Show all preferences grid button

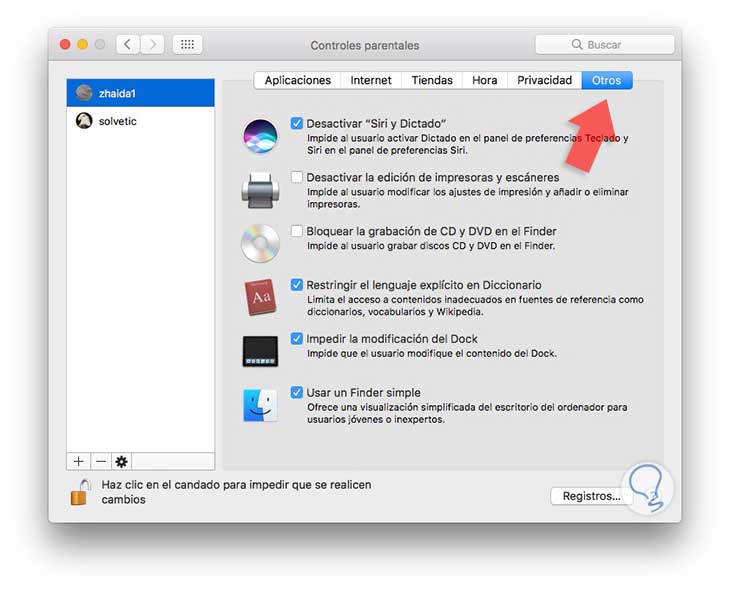(x=187, y=45)
